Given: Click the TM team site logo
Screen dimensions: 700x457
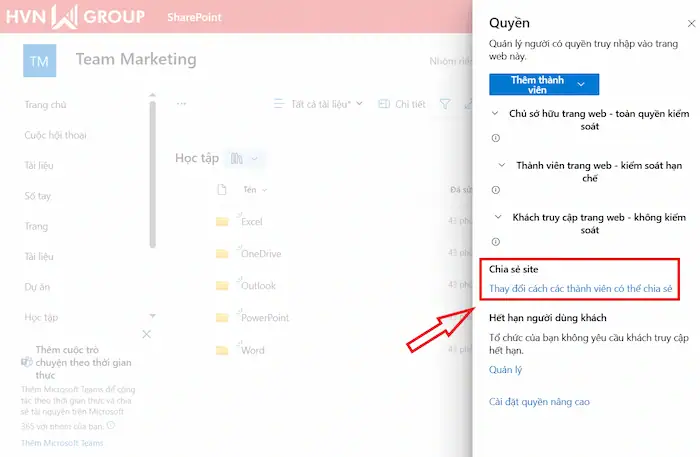Looking at the screenshot, I should coord(39,61).
